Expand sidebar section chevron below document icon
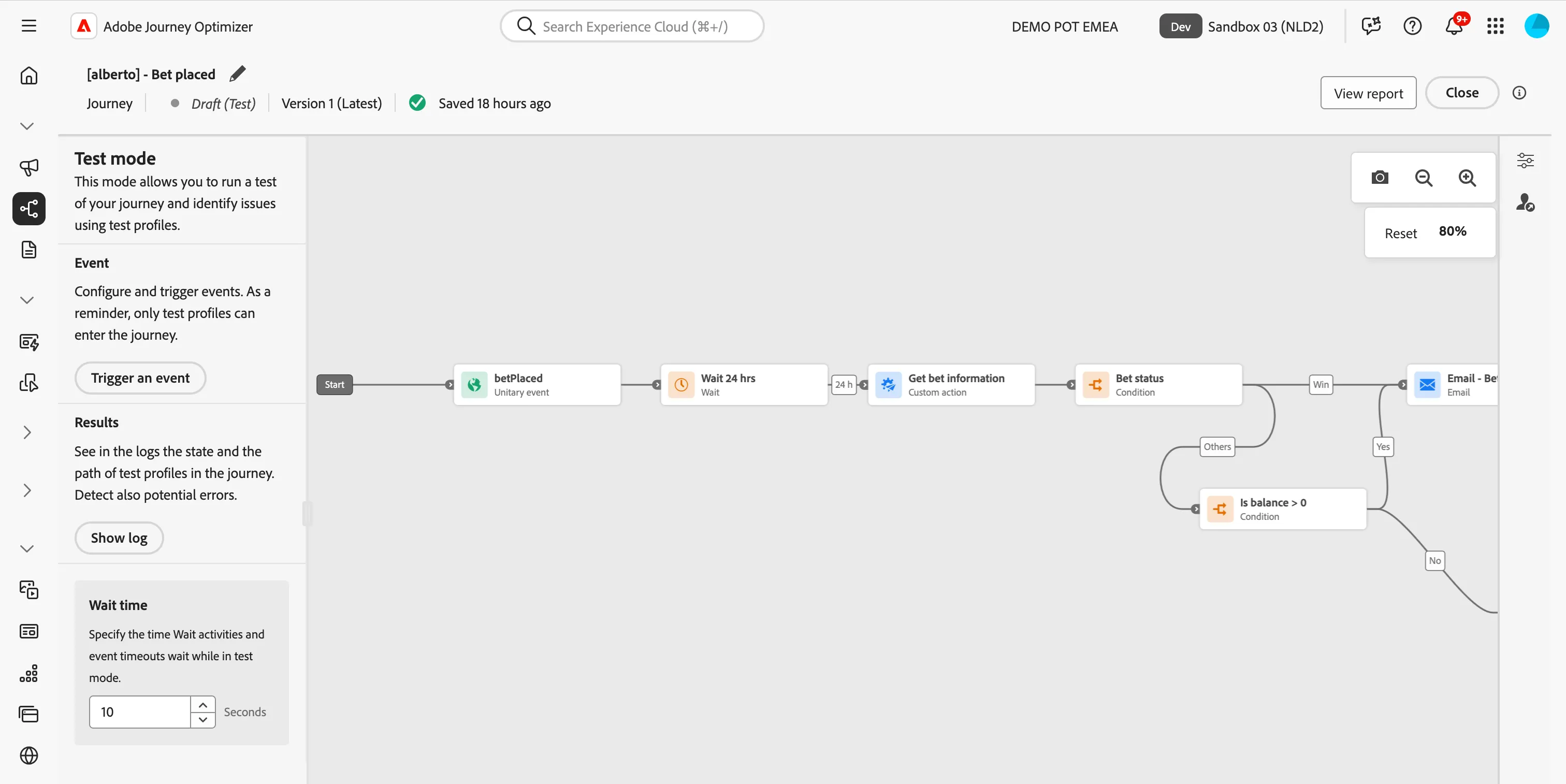 pyautogui.click(x=27, y=300)
